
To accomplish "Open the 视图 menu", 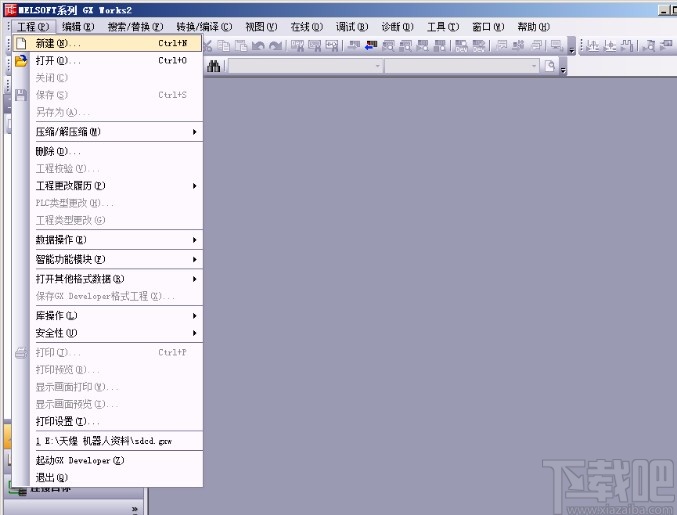I will [261, 27].
